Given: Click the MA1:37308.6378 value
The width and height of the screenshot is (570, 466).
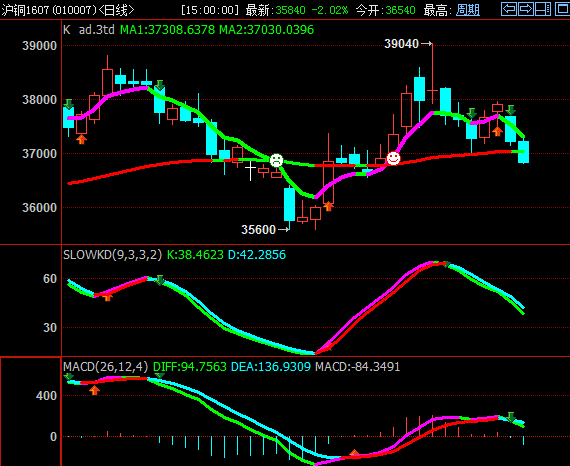Looking at the screenshot, I should click(x=168, y=29).
